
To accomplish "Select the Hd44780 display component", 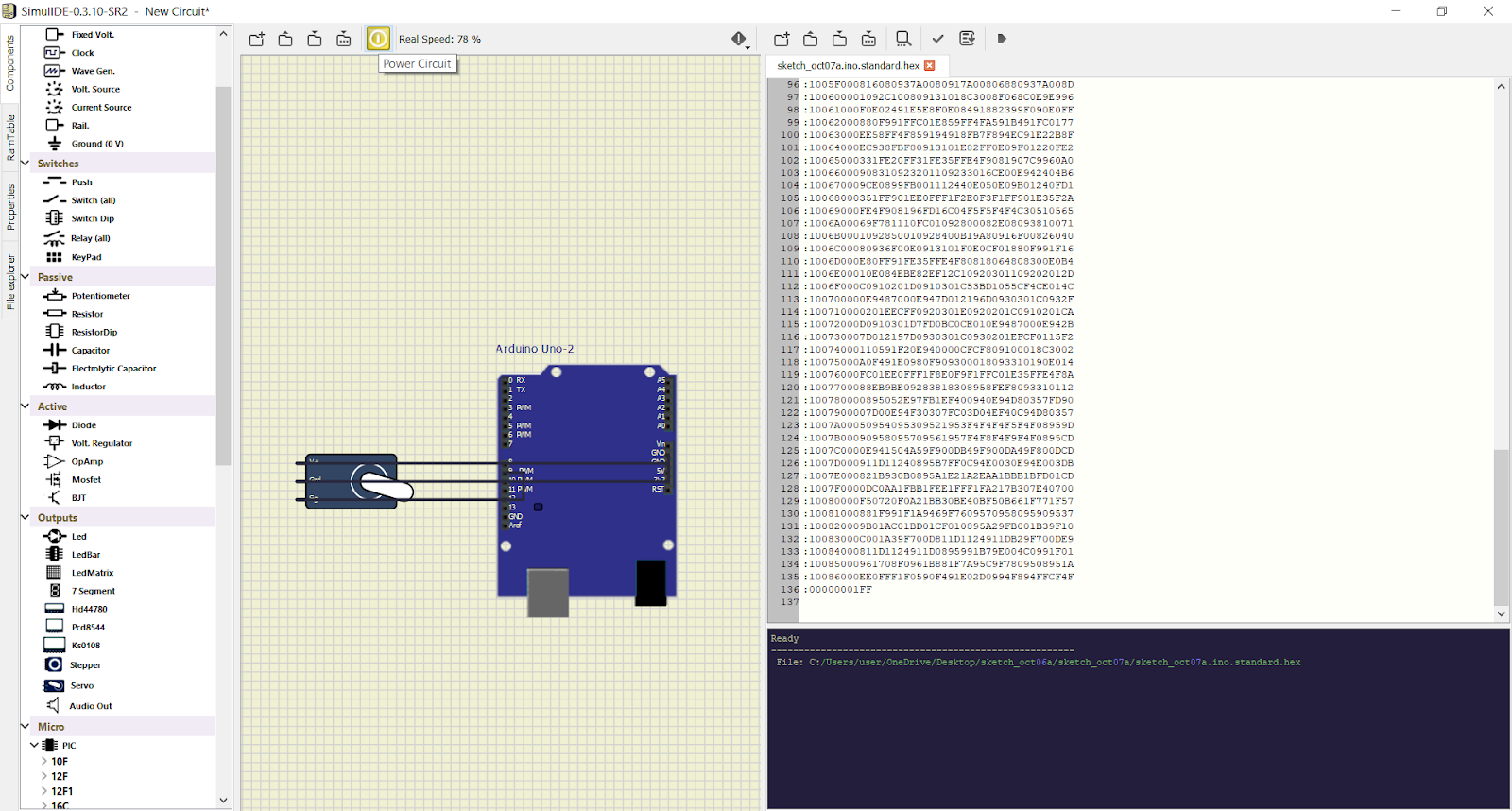I will [90, 610].
